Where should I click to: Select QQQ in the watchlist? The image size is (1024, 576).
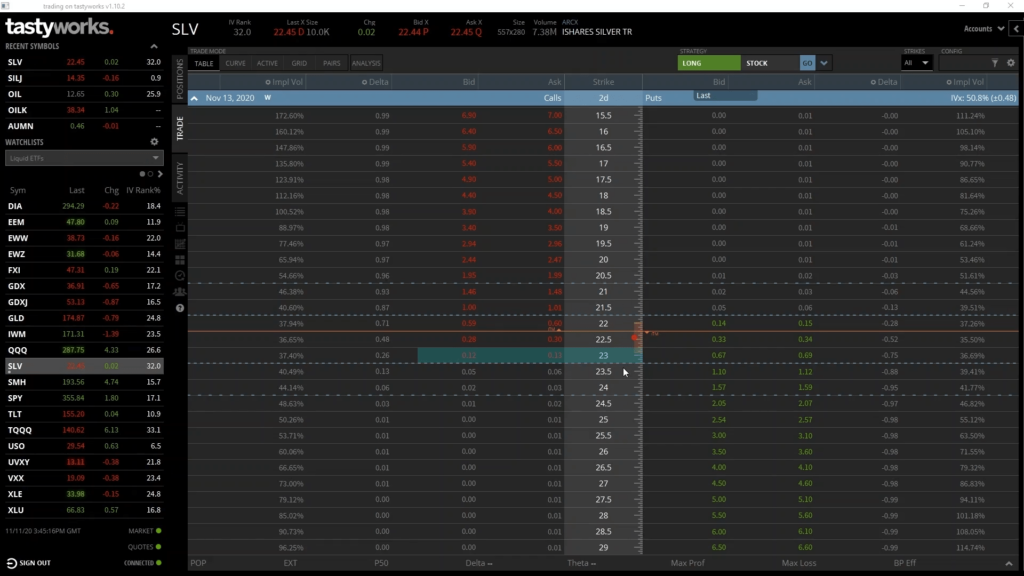pos(16,350)
